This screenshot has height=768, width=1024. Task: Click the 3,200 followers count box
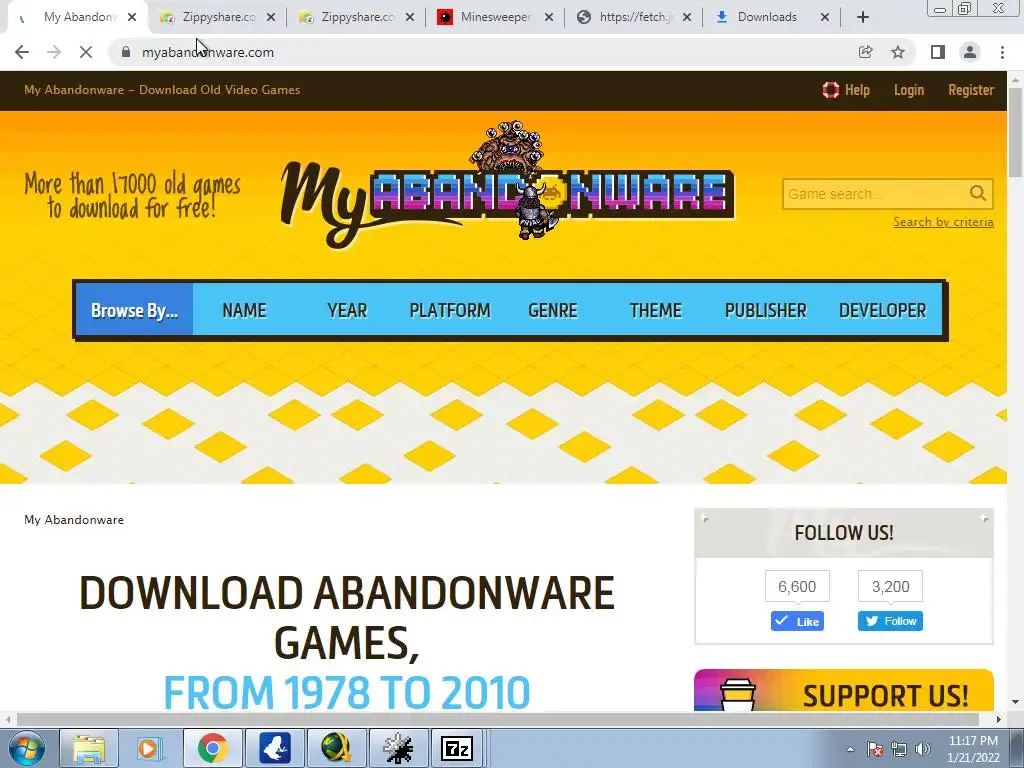(890, 586)
